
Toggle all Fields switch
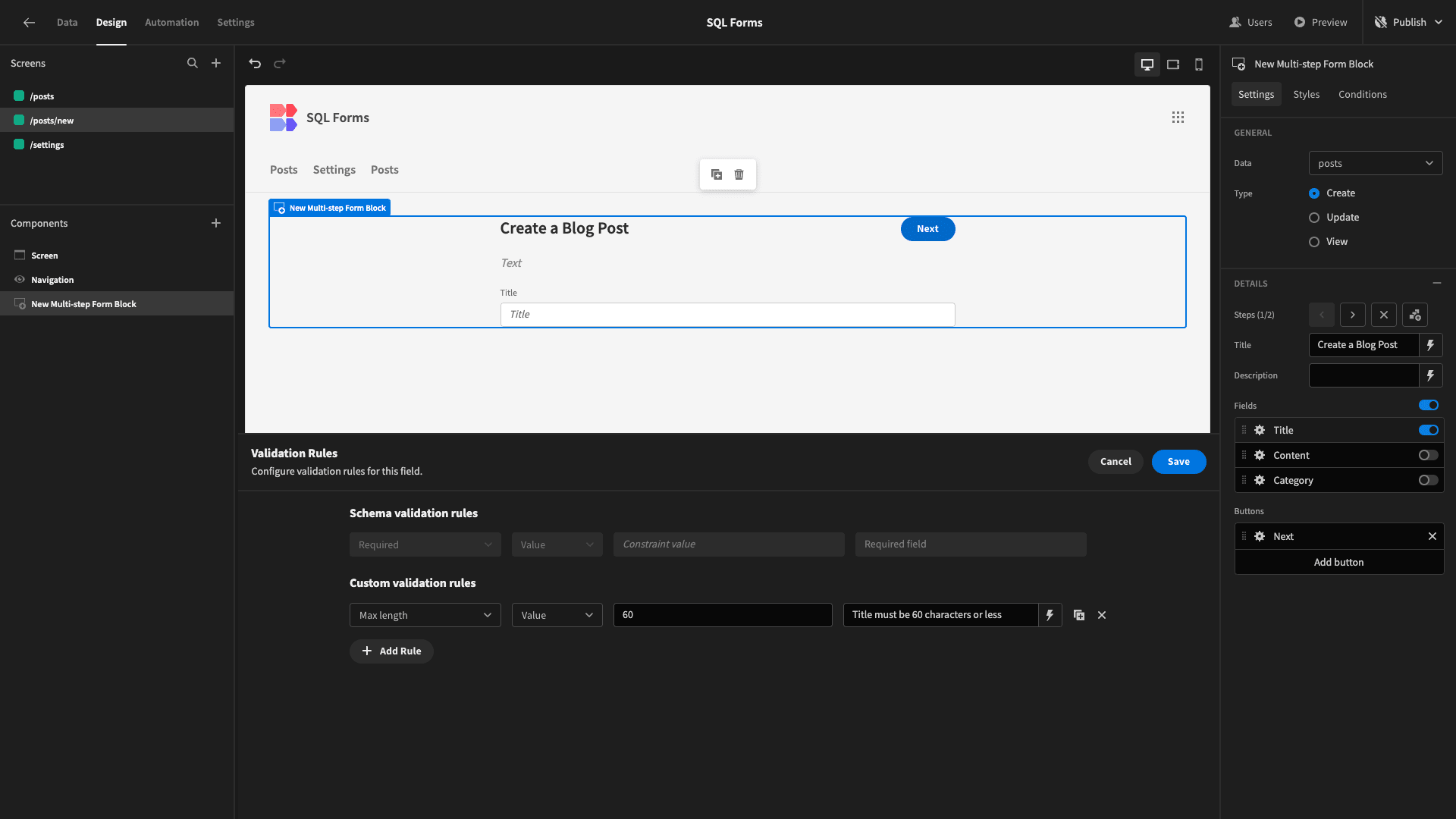[x=1429, y=406]
